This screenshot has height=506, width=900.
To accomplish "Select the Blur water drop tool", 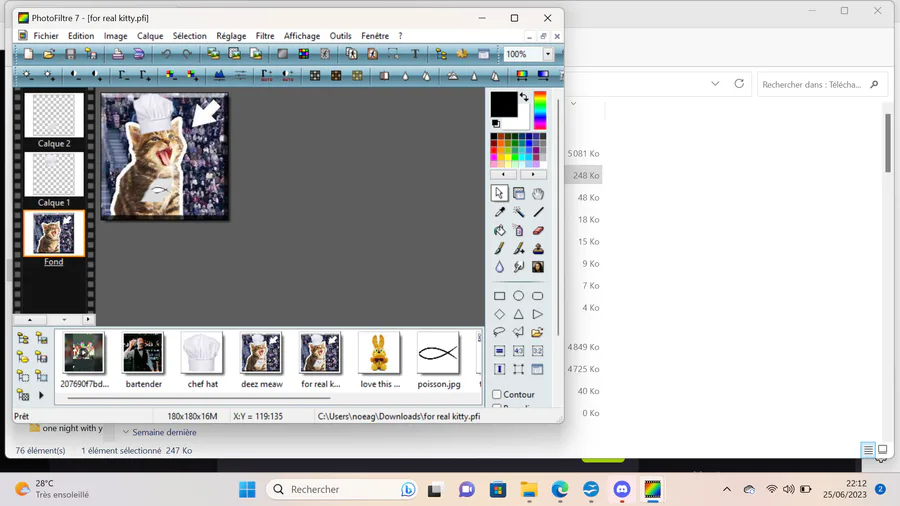I will [499, 267].
